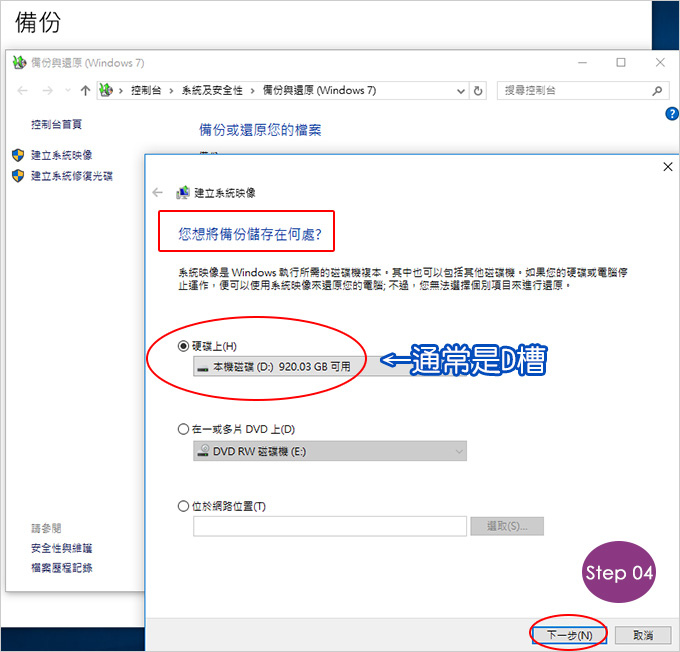Close the 建立系統映像 wizard dialog

click(x=668, y=167)
